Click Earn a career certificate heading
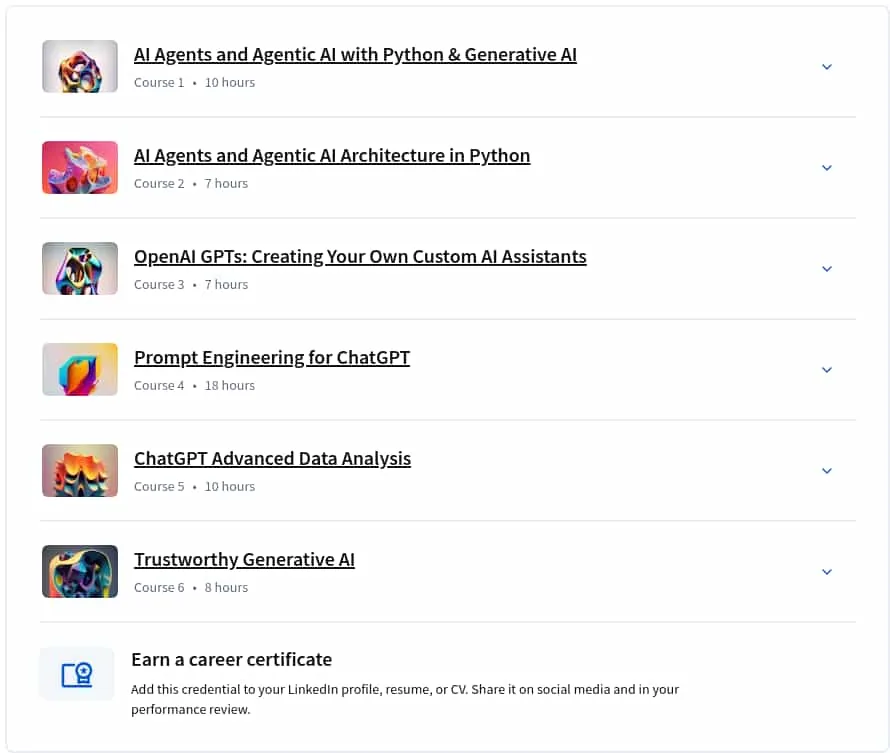The image size is (890, 753). [232, 660]
